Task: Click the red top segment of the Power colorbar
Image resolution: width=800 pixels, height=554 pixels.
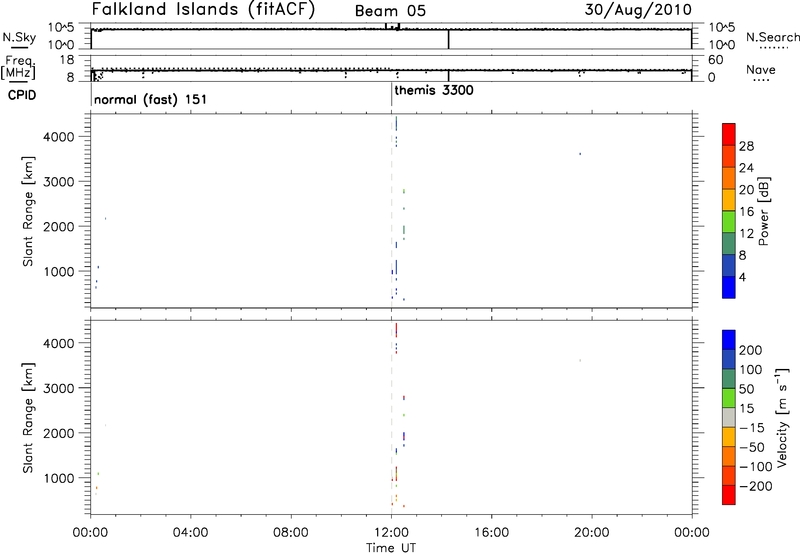Action: 729,134
